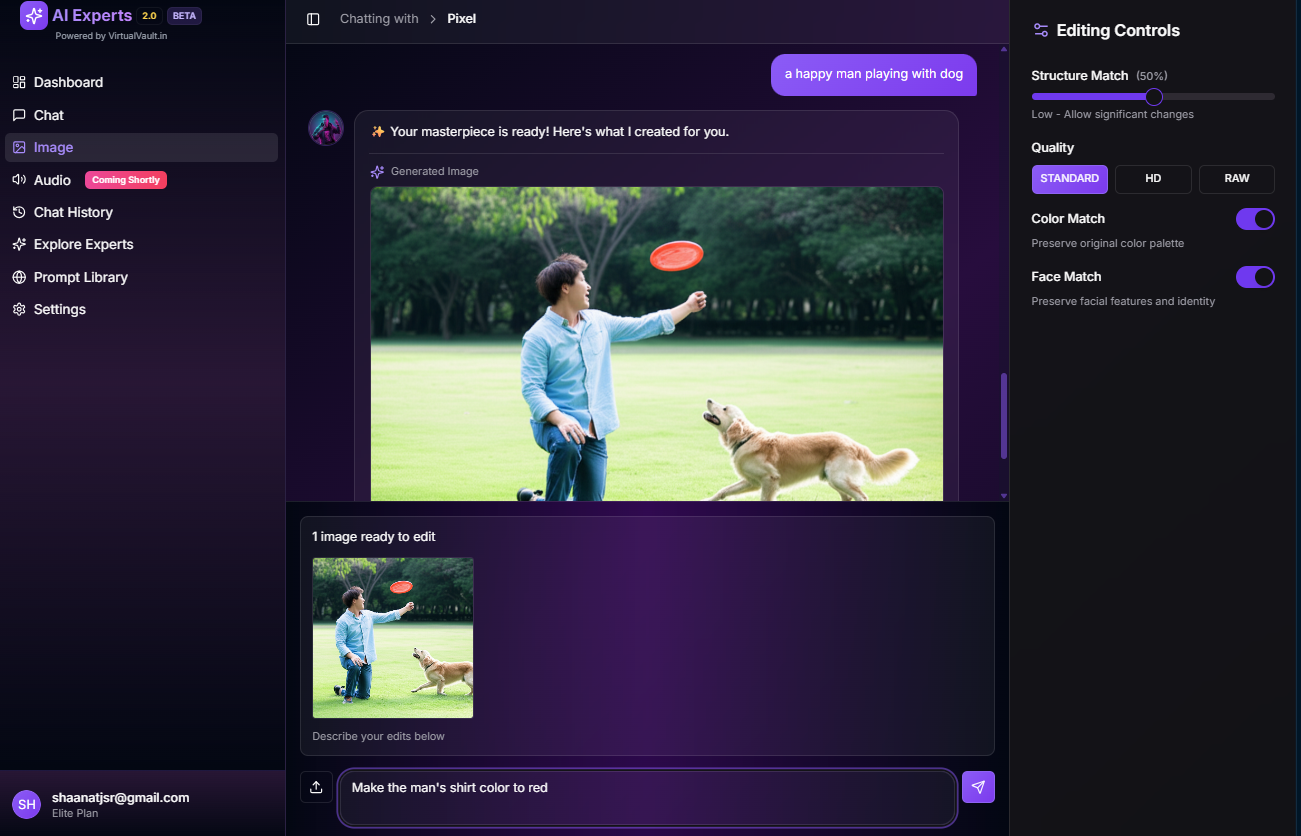Choose RAW quality option

click(1237, 179)
